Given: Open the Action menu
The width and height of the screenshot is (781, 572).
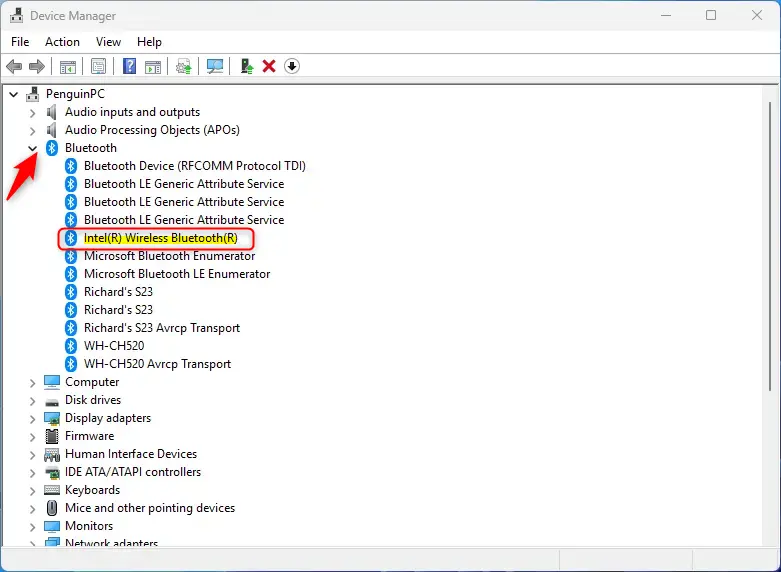Looking at the screenshot, I should coord(62,42).
